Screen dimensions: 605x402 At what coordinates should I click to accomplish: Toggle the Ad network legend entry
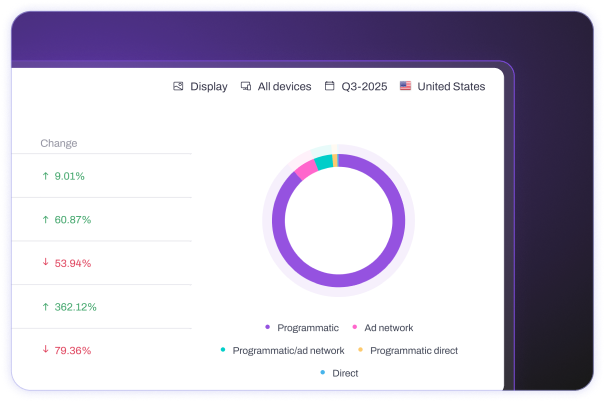pos(383,328)
